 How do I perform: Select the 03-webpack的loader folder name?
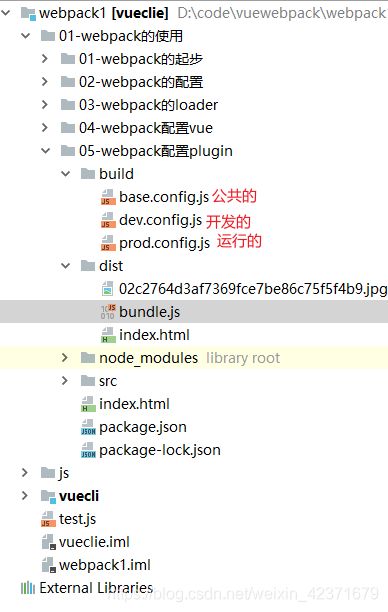click(148, 105)
